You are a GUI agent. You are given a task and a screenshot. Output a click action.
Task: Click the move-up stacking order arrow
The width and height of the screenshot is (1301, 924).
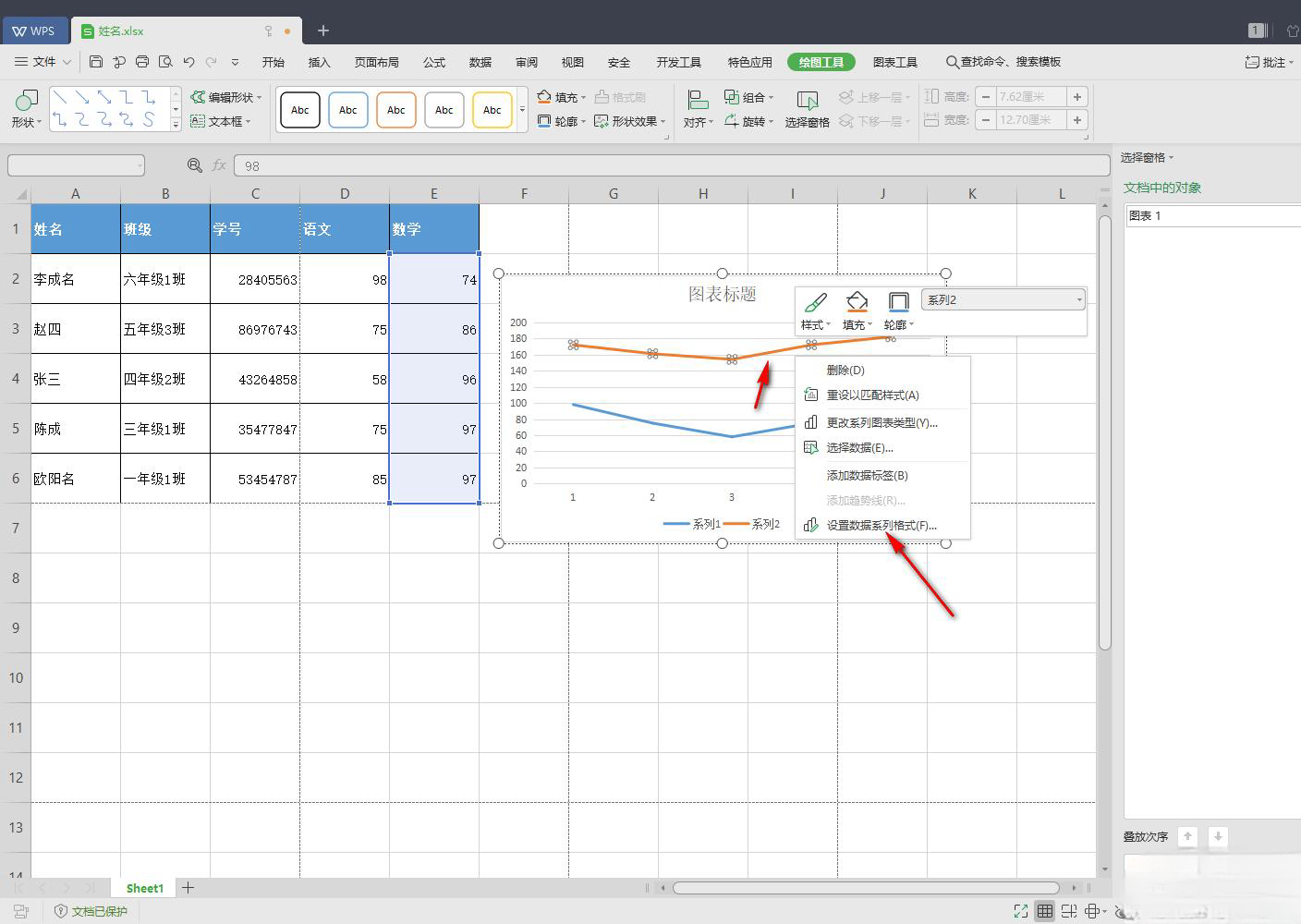(x=1188, y=836)
